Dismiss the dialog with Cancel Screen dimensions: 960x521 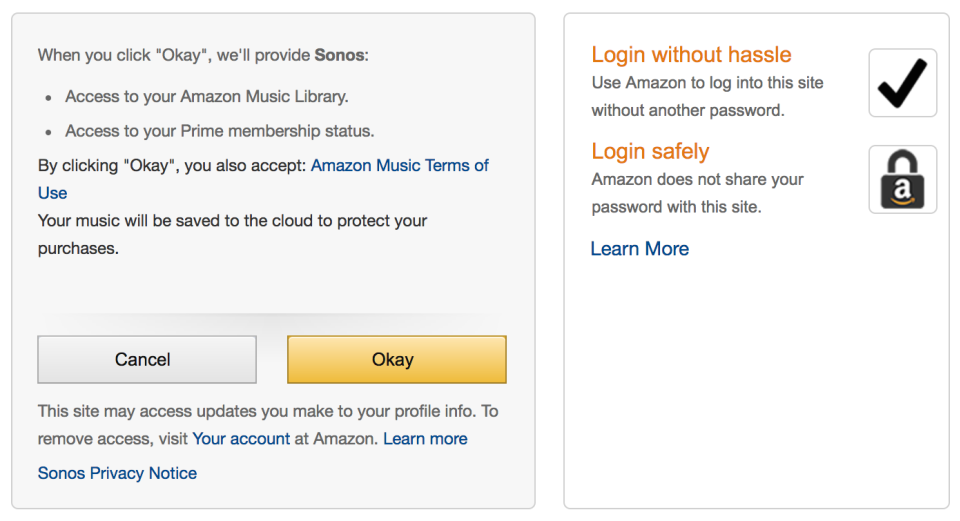pos(147,359)
